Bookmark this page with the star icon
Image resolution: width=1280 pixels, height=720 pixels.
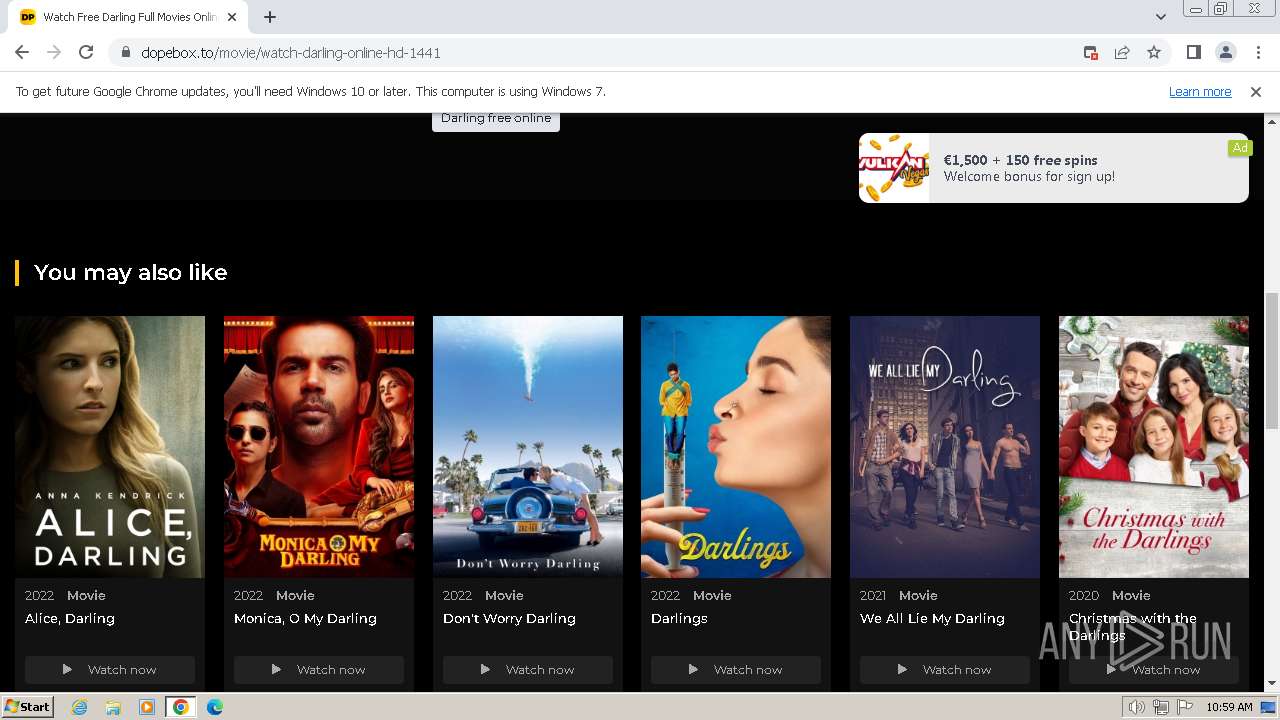coord(1154,53)
